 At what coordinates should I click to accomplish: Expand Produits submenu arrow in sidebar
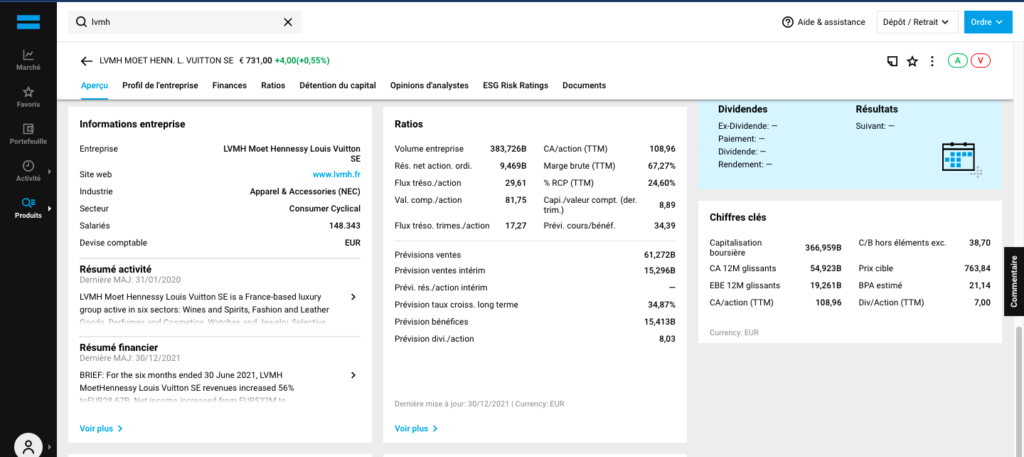tap(50, 208)
